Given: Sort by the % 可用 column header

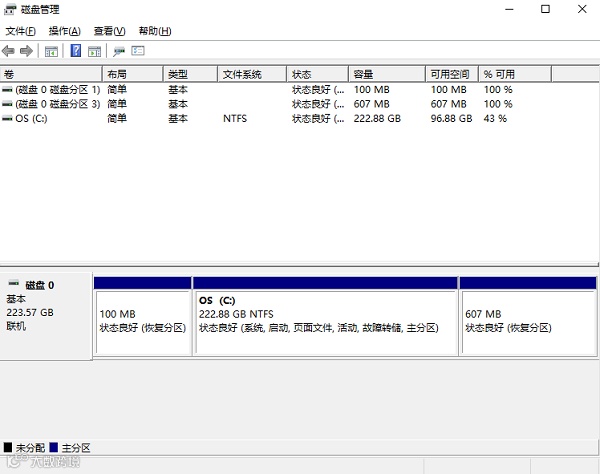Looking at the screenshot, I should (515, 74).
